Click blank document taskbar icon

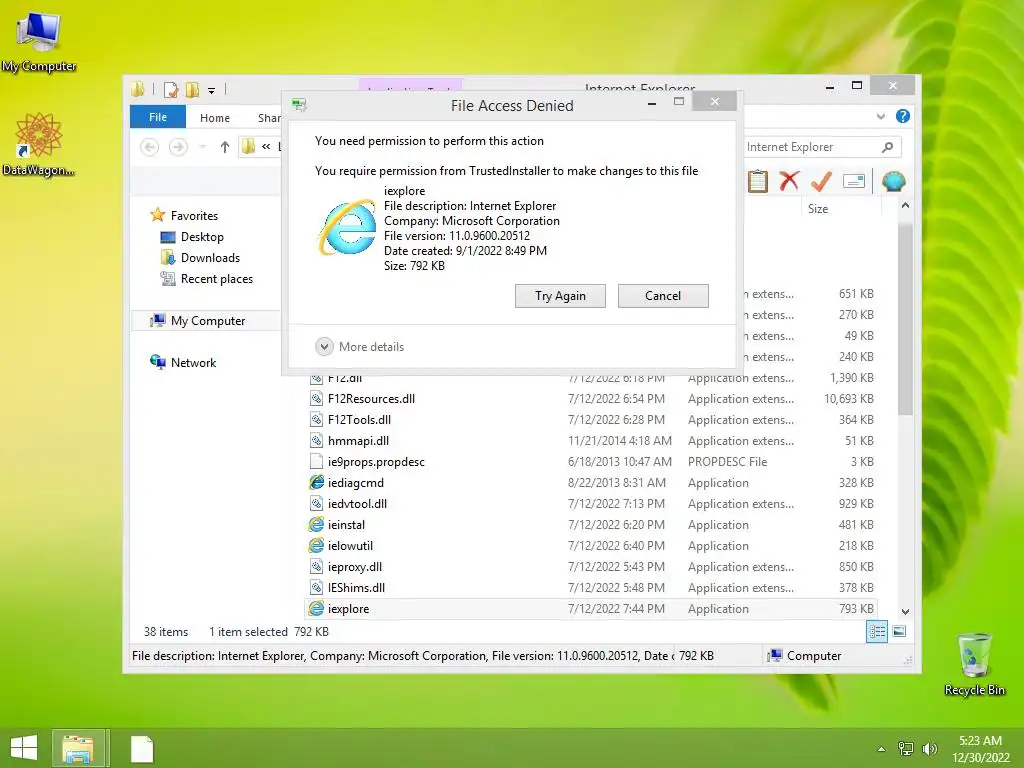pyautogui.click(x=142, y=749)
